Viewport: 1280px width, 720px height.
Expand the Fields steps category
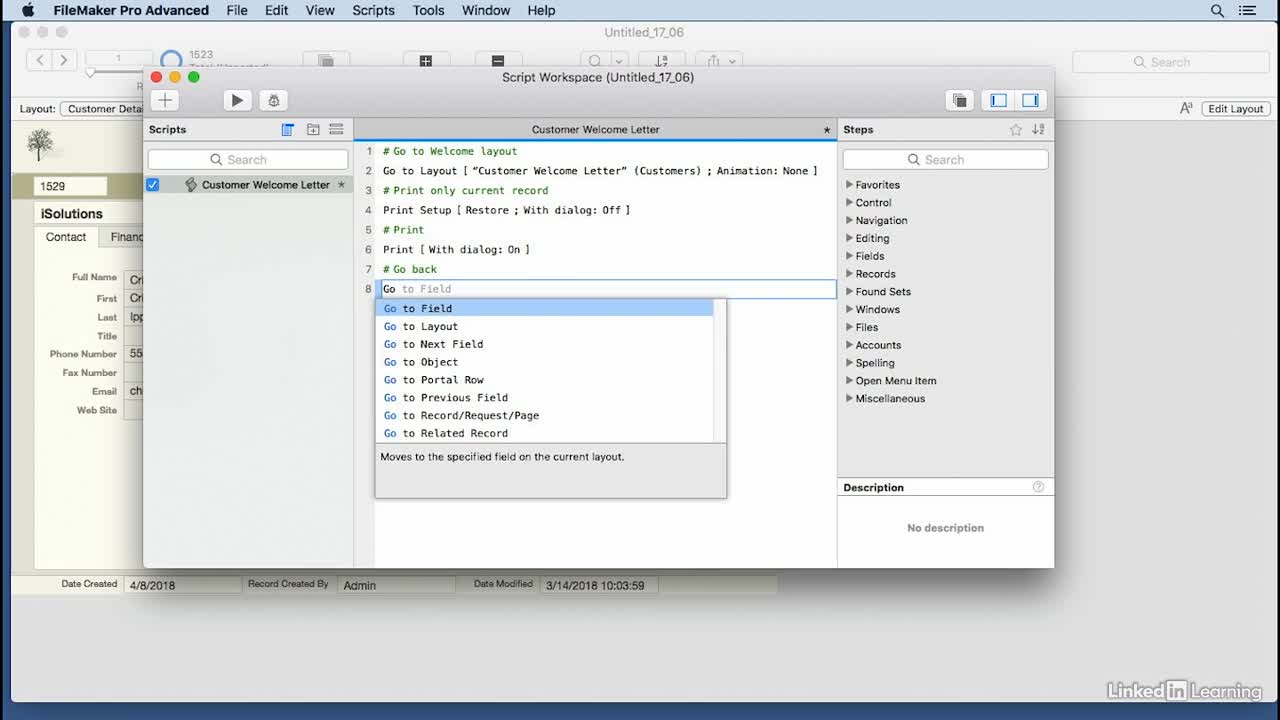[850, 256]
